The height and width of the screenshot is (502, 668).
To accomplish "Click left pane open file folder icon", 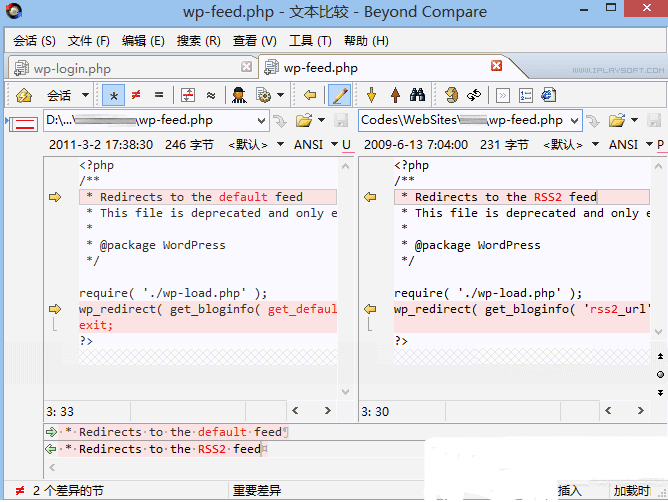I will point(304,121).
